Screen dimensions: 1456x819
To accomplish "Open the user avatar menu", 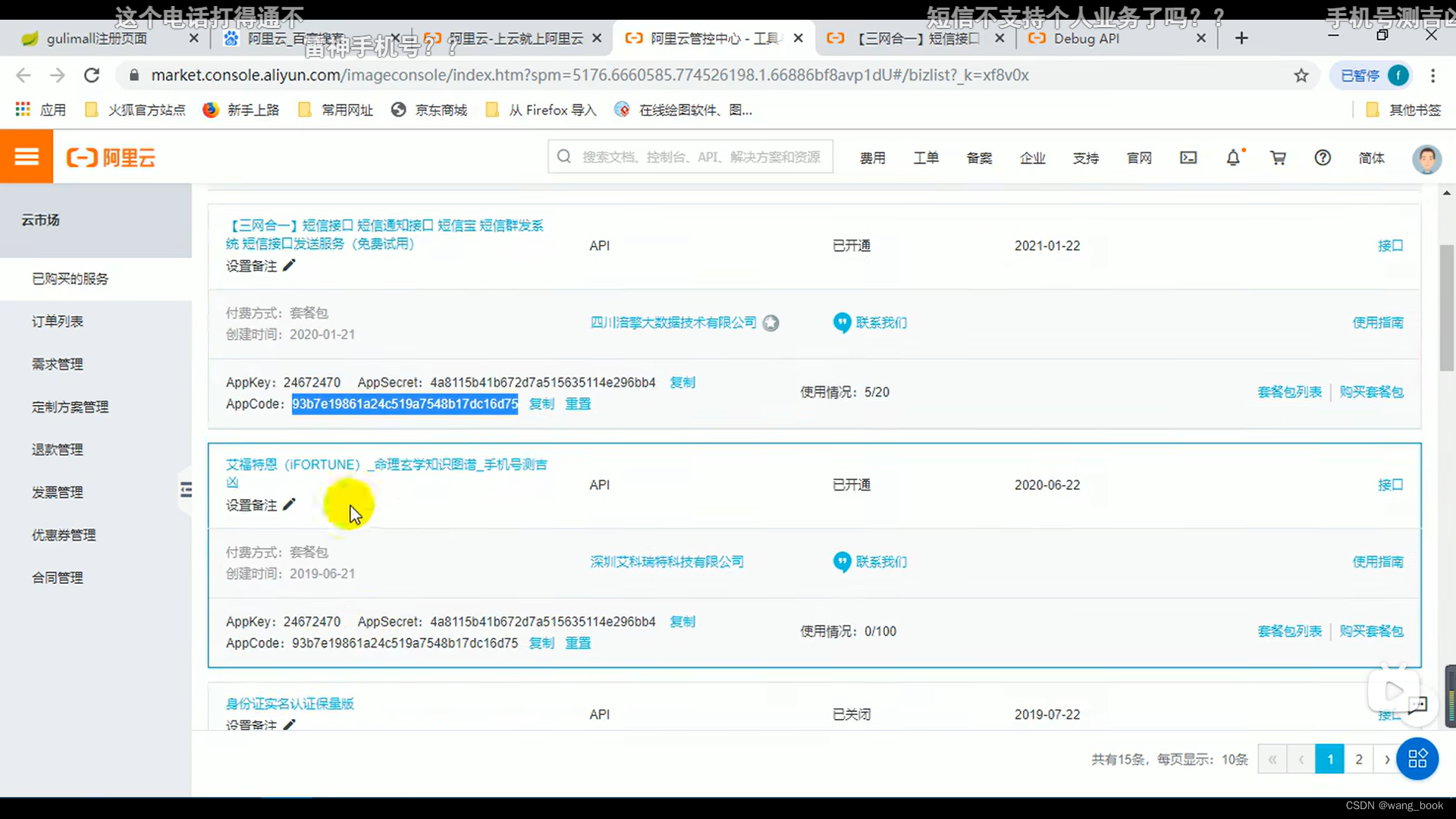I will tap(1426, 158).
